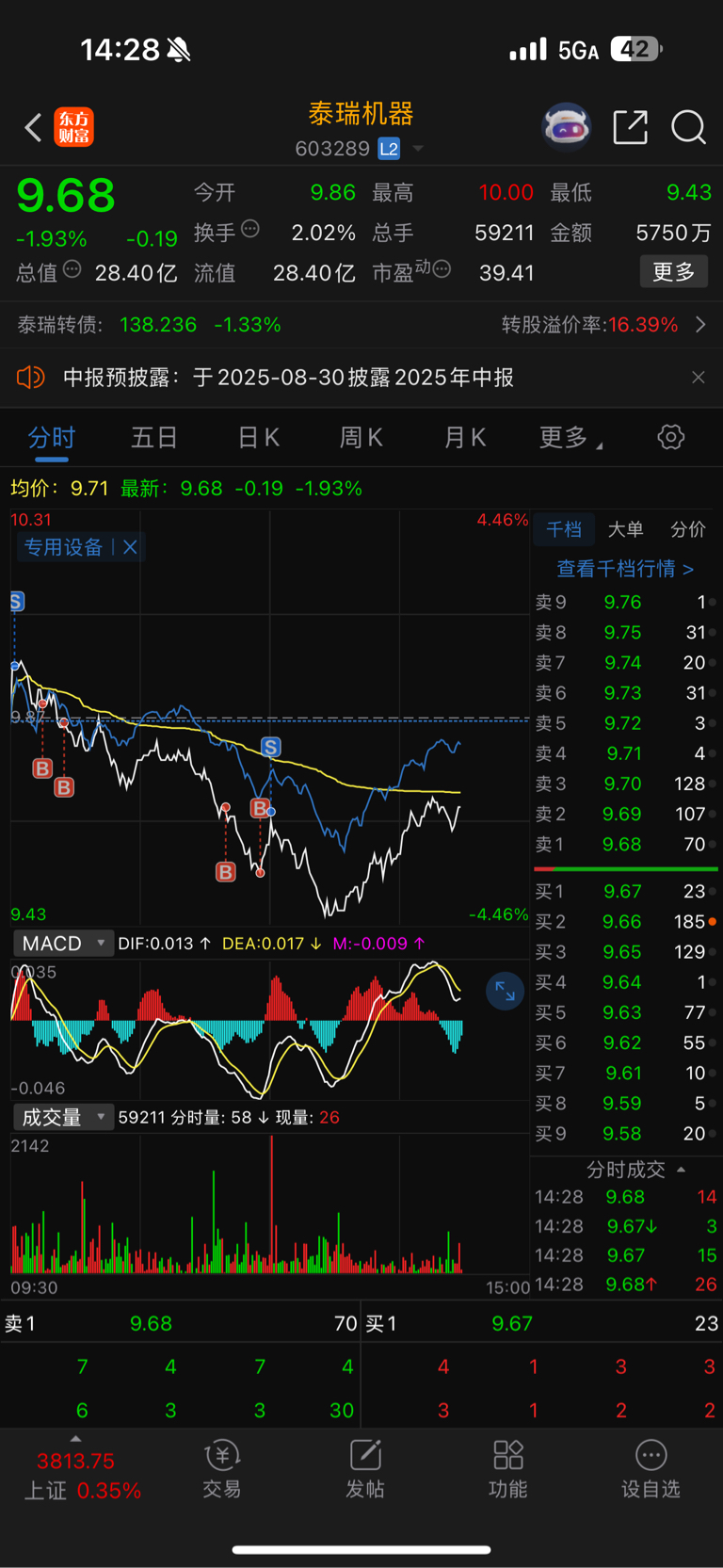Screen dimensions: 723x1568
Task: Tap the info icon beside 市盈
Action: [x=442, y=269]
